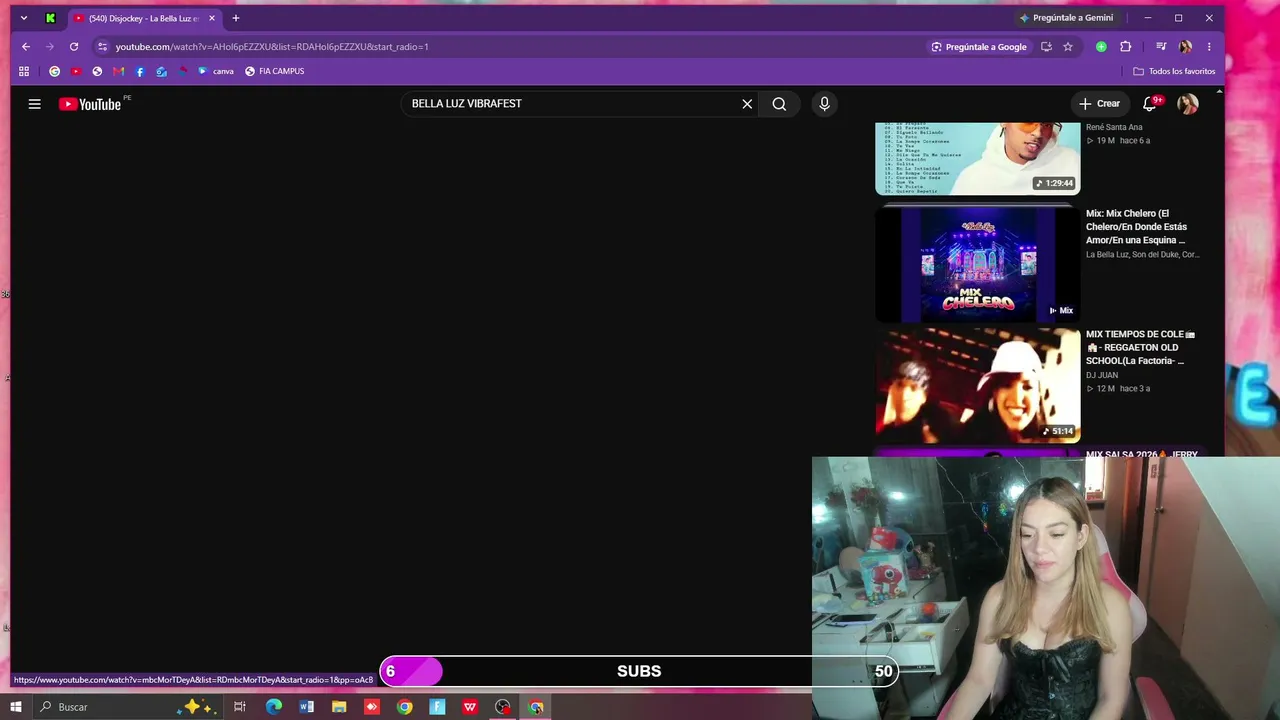Open the media control playlist icon
This screenshot has width=1280, height=720.
[1161, 47]
